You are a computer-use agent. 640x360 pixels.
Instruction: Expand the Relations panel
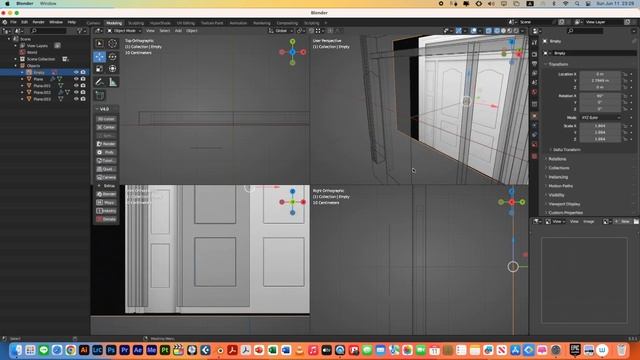pyautogui.click(x=556, y=159)
